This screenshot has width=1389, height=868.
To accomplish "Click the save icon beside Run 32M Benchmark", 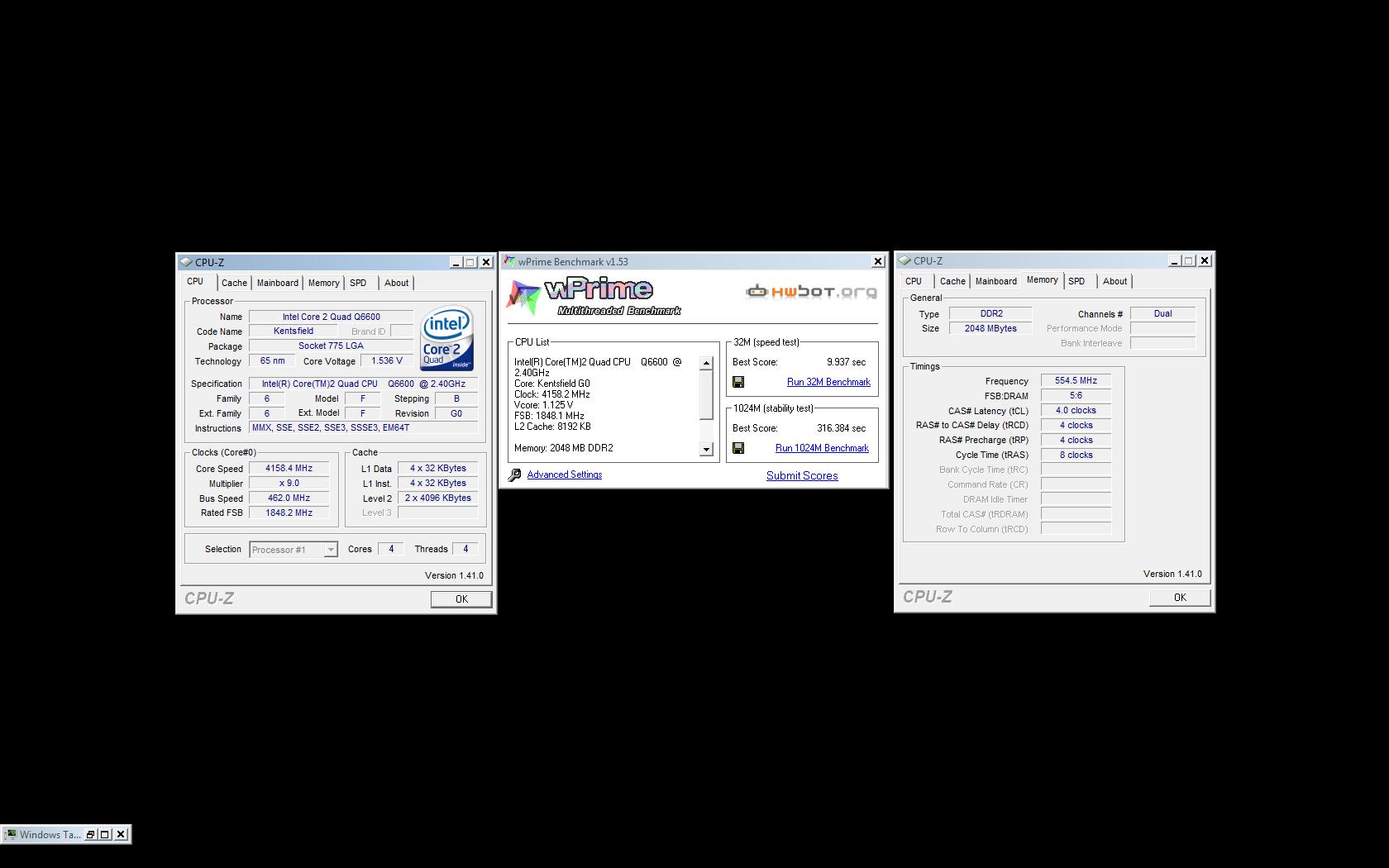I will tap(738, 382).
